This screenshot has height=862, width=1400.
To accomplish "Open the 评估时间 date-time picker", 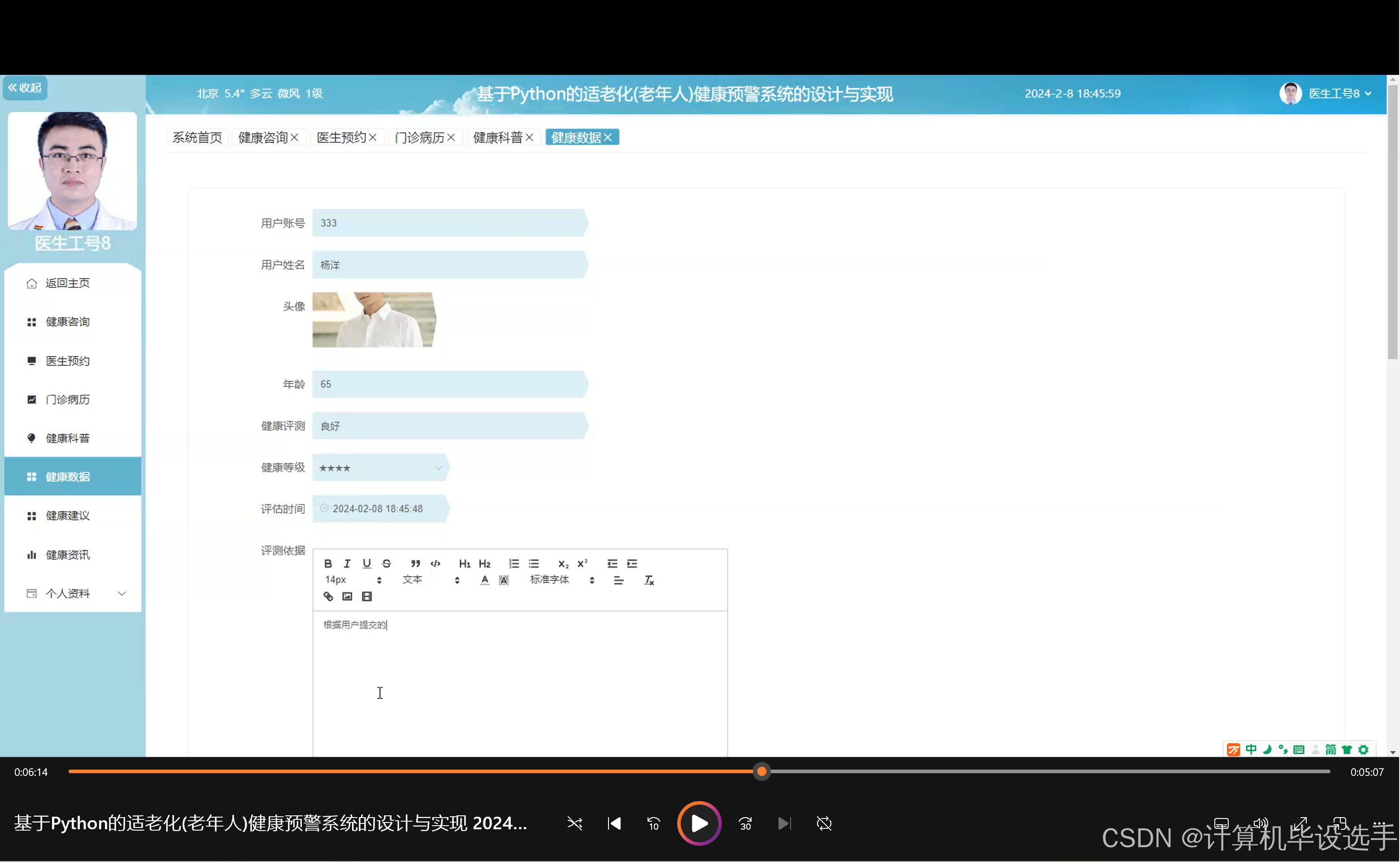I will 380,509.
